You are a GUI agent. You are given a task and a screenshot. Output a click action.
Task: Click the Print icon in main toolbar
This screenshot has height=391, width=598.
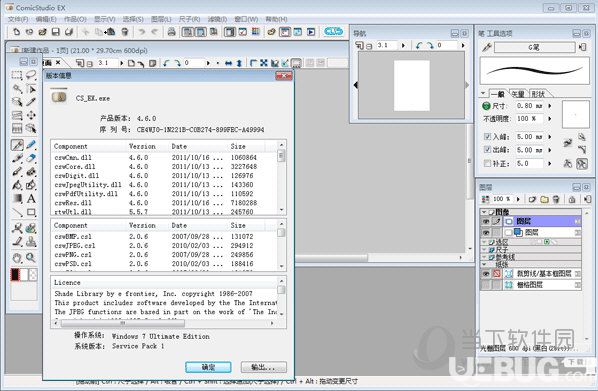[172, 32]
